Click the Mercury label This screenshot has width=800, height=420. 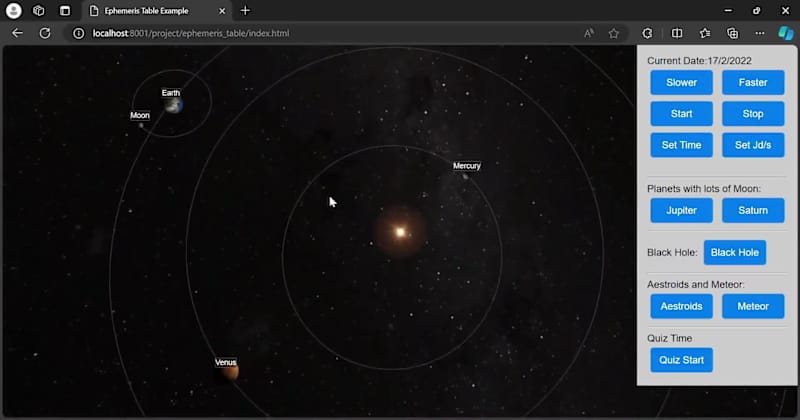coord(467,166)
